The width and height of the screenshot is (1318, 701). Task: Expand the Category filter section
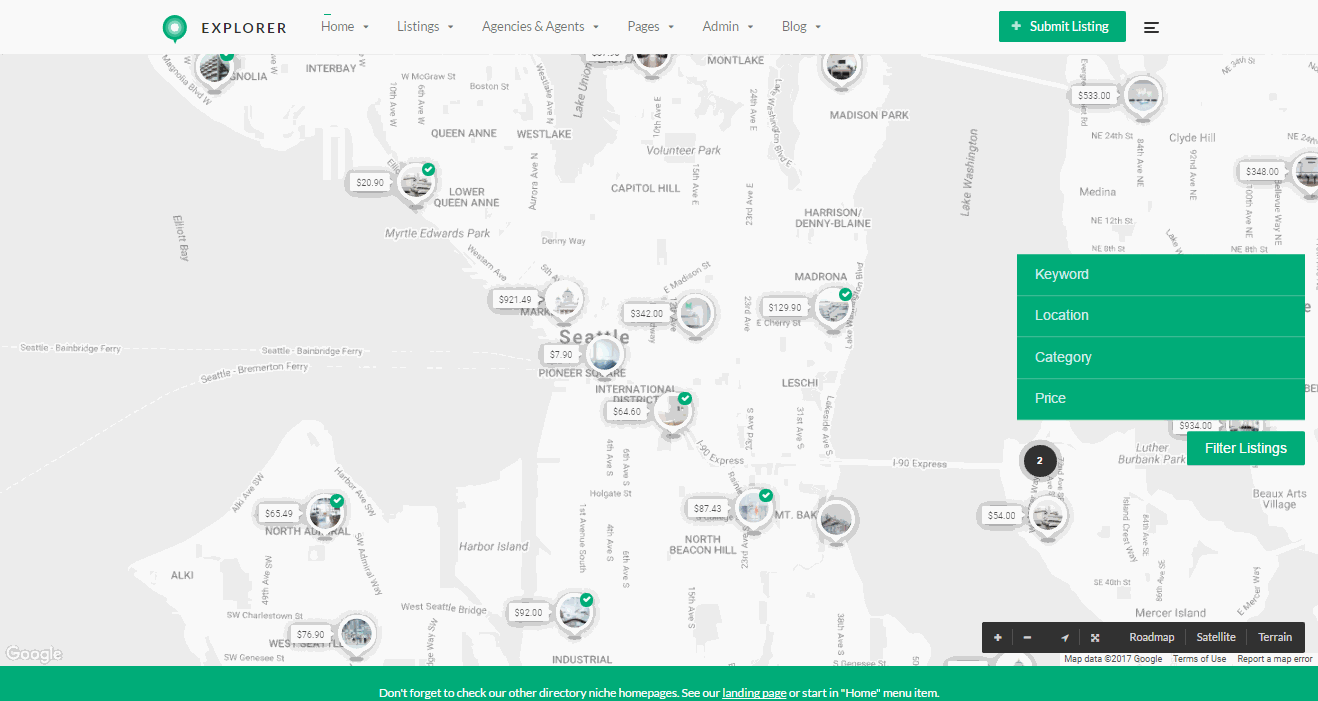[x=1161, y=357]
